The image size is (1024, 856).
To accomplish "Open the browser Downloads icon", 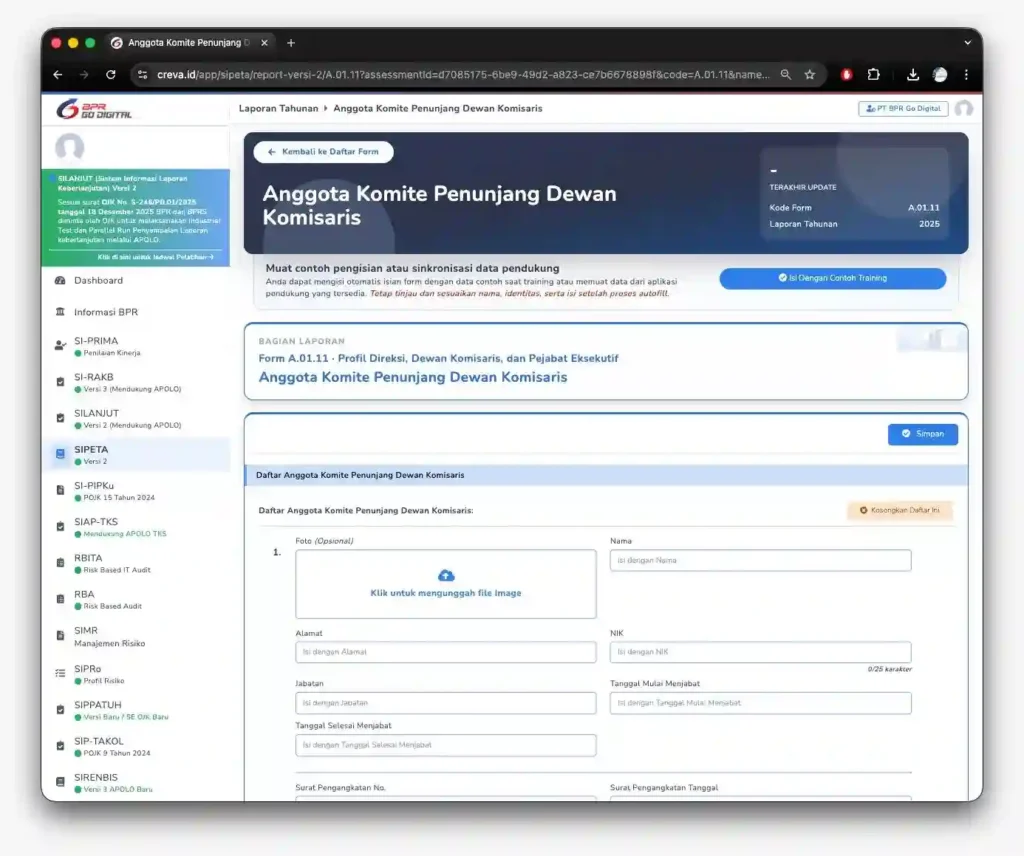I will 912,75.
